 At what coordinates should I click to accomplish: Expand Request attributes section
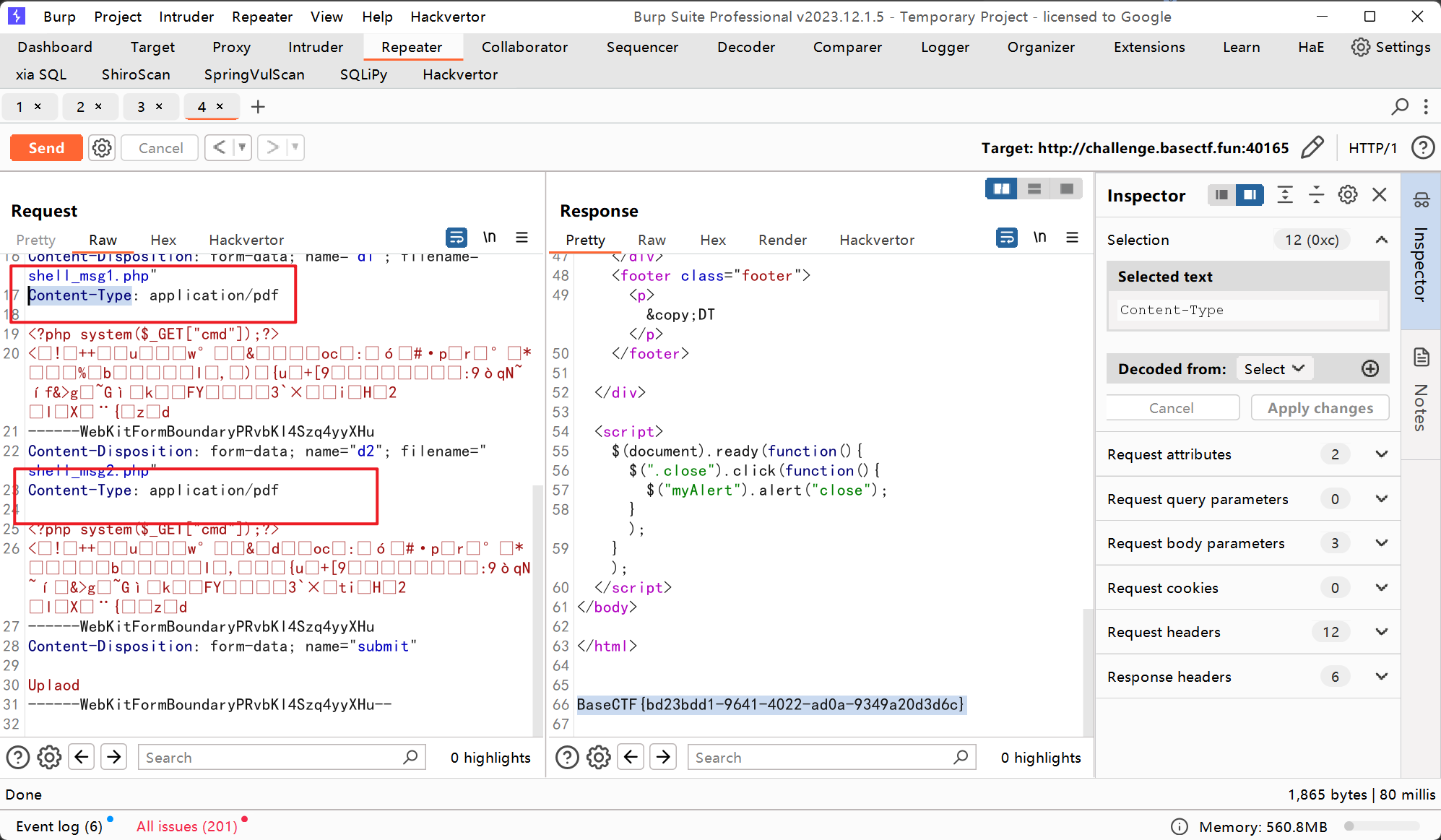click(1247, 454)
